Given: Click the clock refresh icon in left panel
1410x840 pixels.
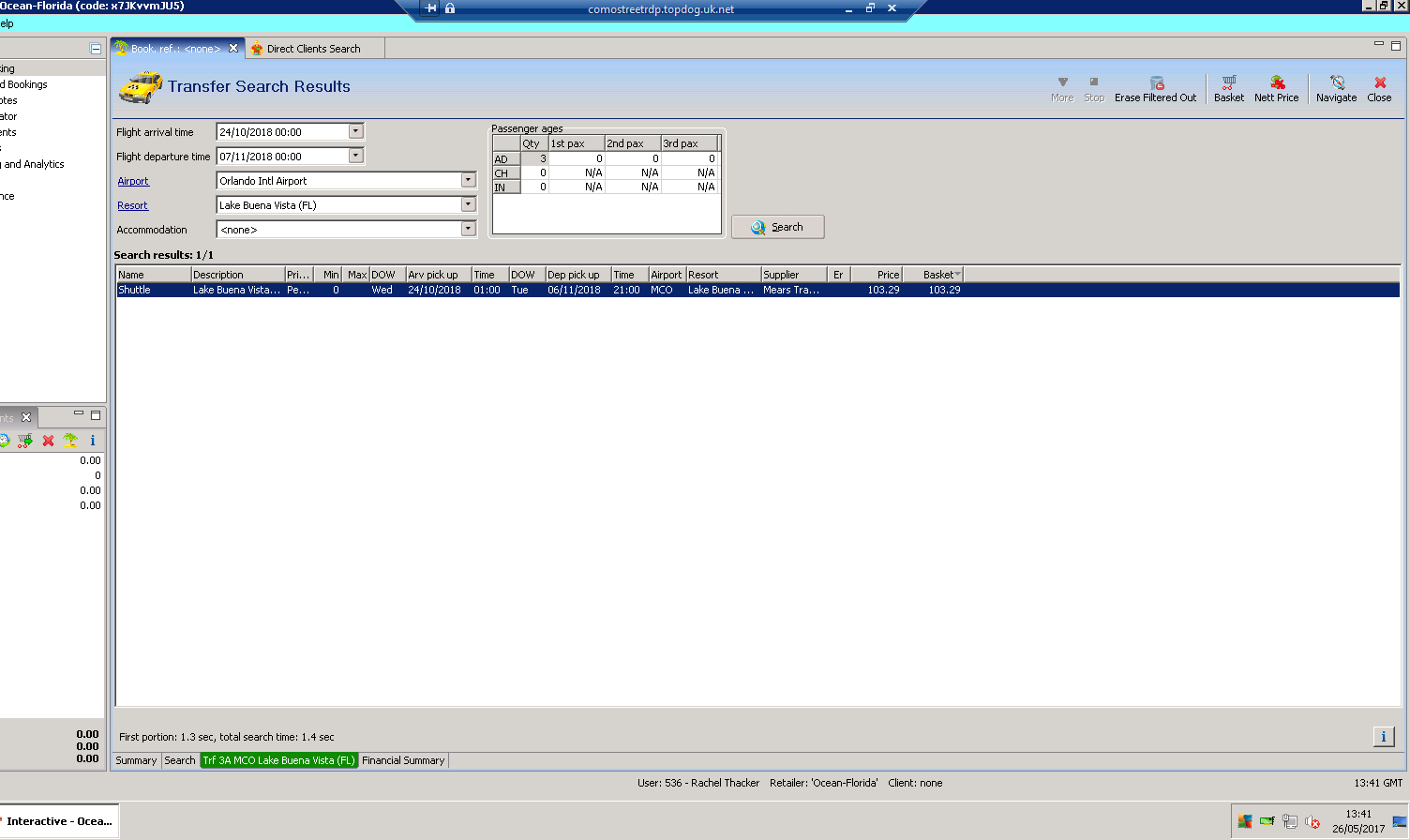Looking at the screenshot, I should (x=4, y=441).
